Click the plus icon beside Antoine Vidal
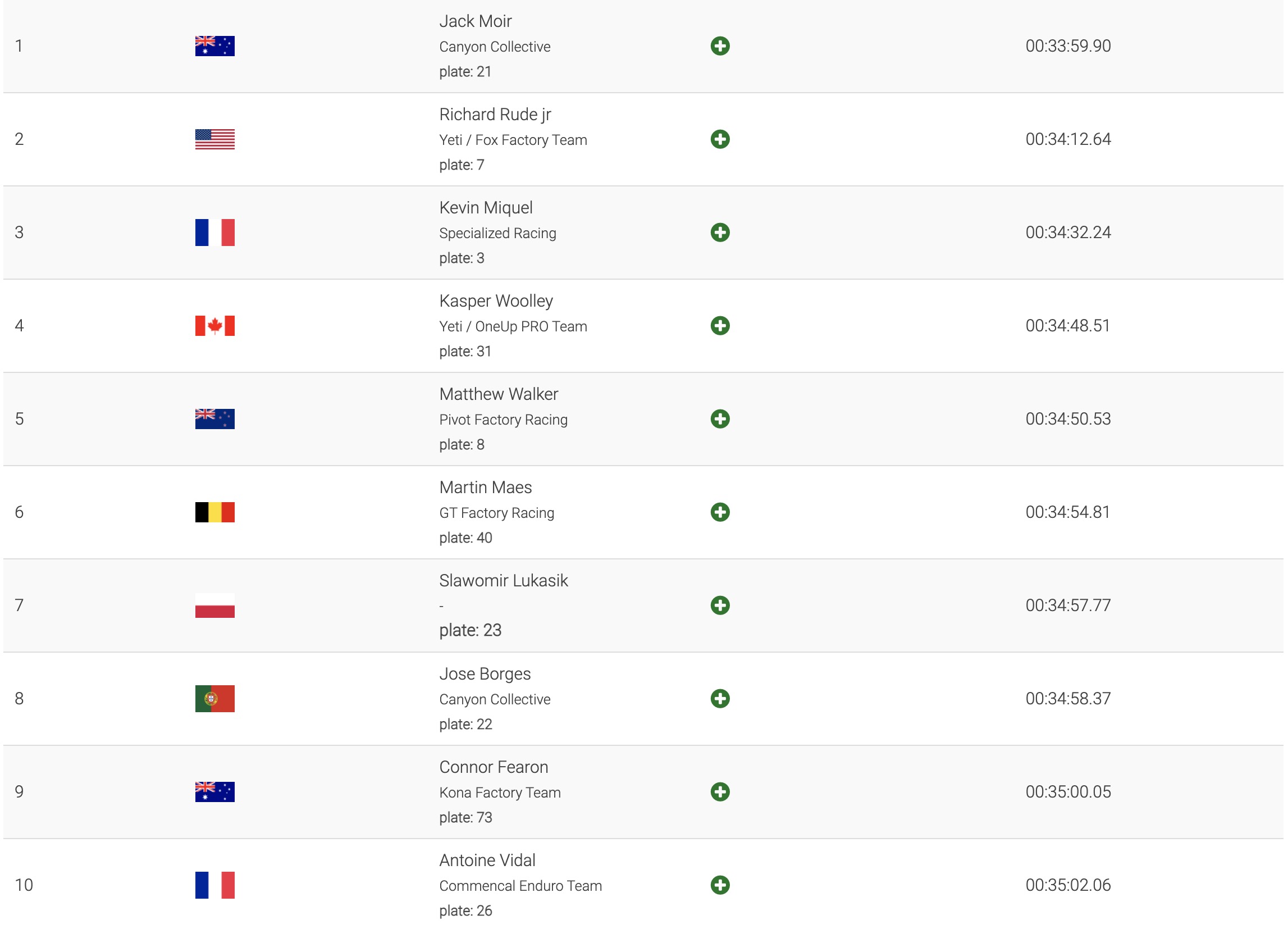The width and height of the screenshot is (1288, 929). 720,885
